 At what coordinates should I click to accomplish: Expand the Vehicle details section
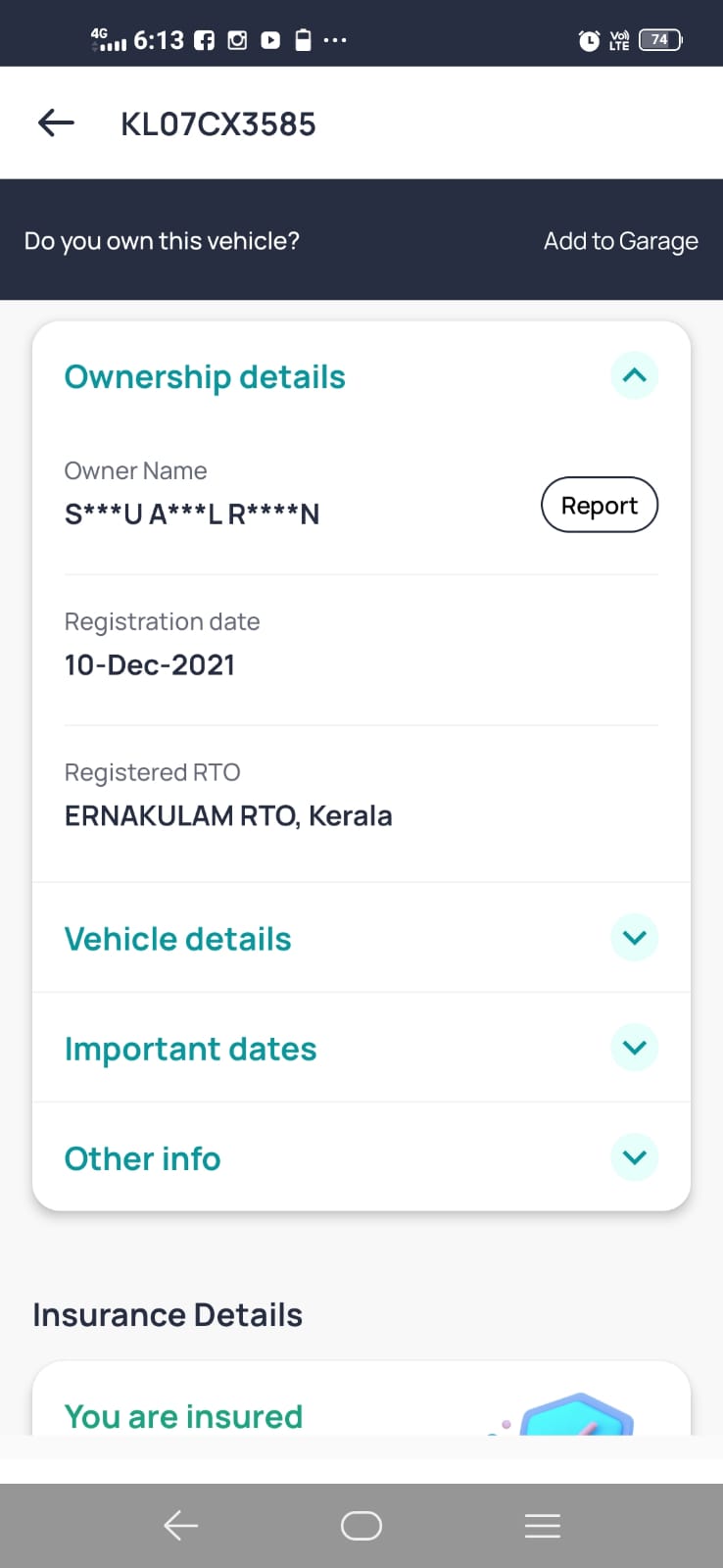tap(634, 938)
